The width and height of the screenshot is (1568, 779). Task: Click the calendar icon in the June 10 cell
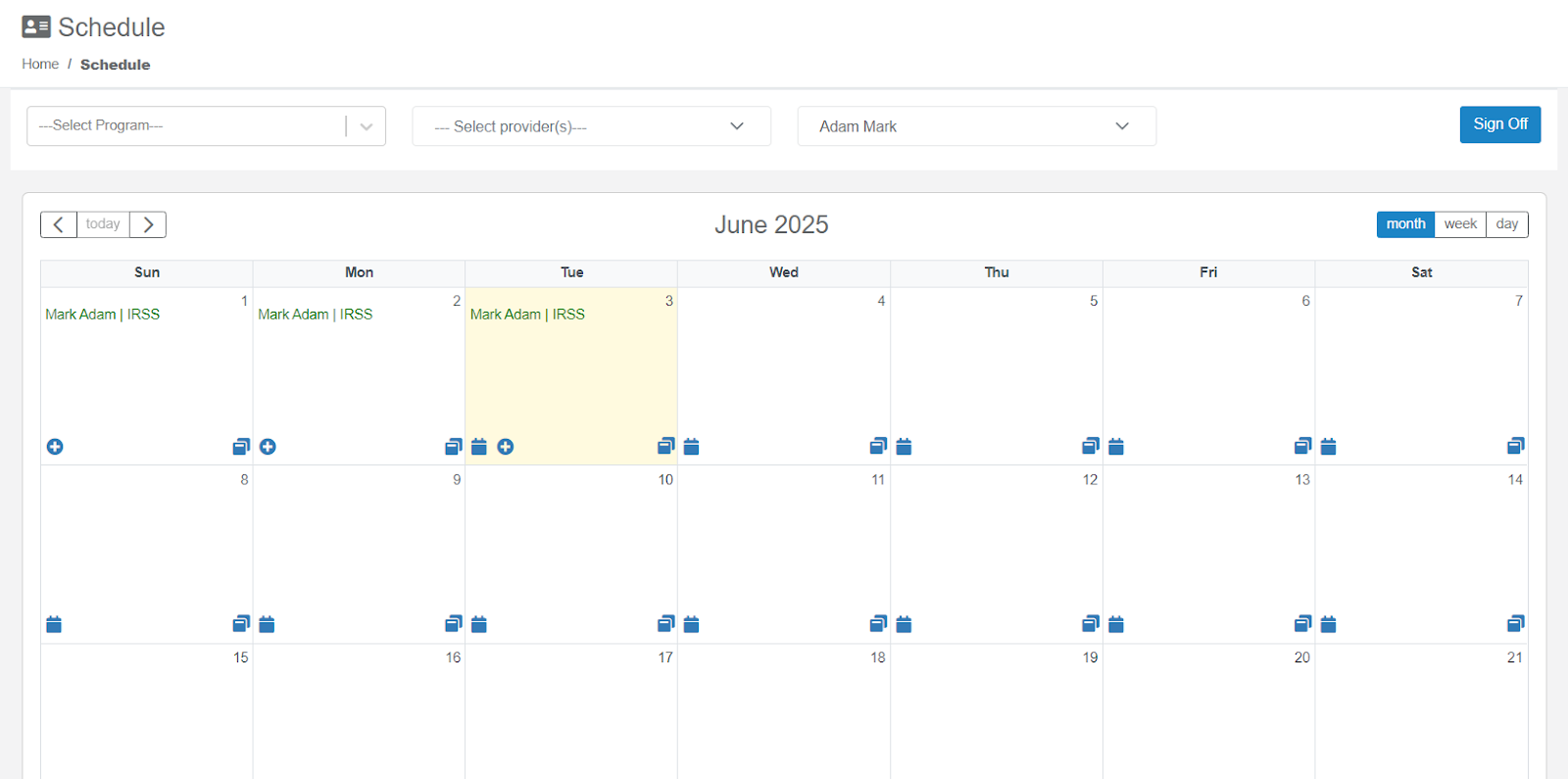click(479, 624)
